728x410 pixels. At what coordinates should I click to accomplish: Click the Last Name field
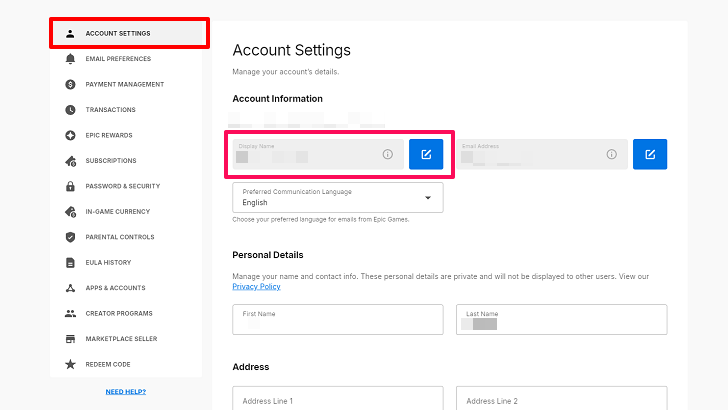pyautogui.click(x=561, y=319)
